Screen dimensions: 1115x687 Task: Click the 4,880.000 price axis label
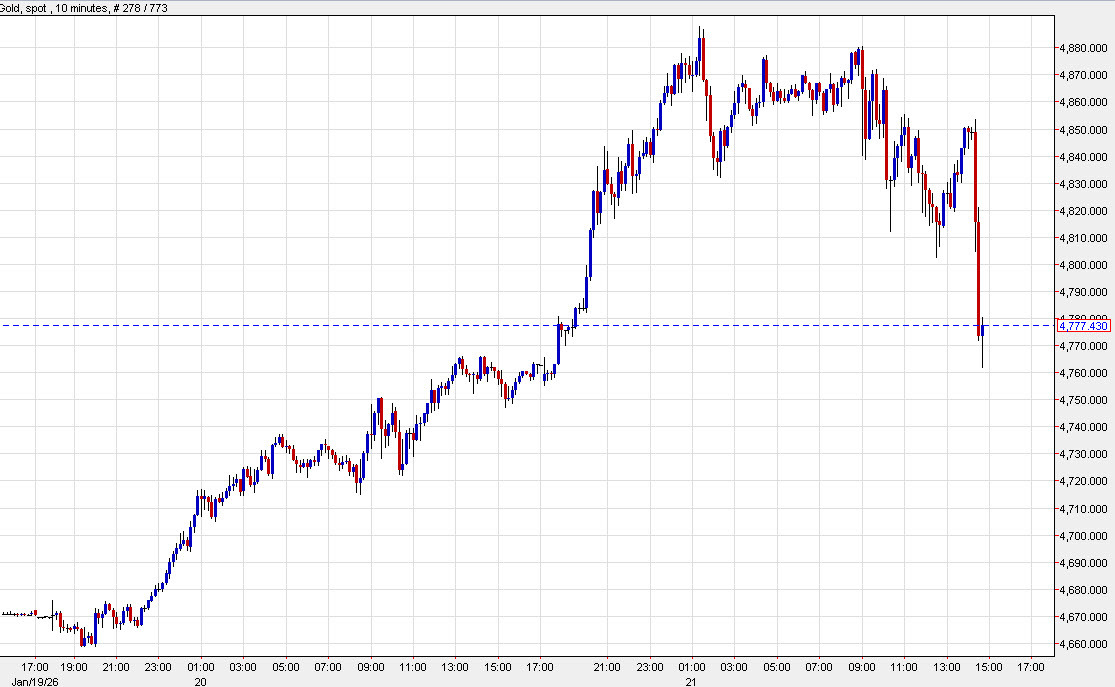point(1086,46)
